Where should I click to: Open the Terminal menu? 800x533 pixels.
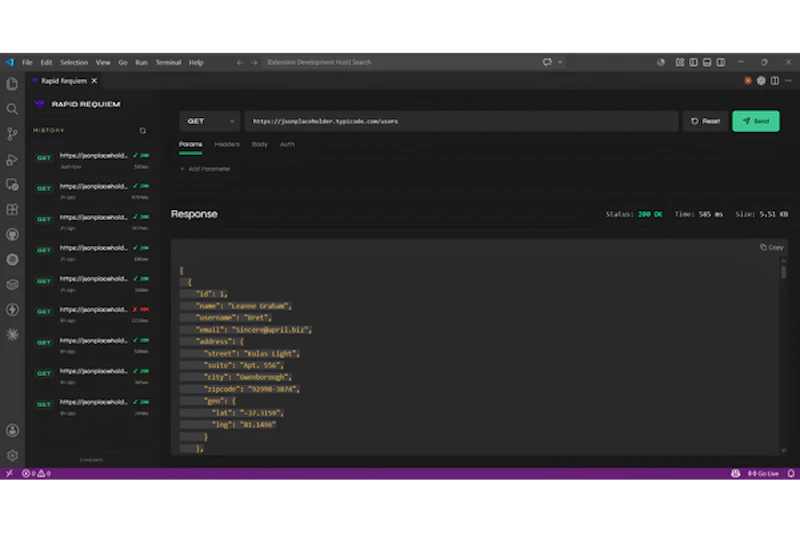pyautogui.click(x=168, y=62)
